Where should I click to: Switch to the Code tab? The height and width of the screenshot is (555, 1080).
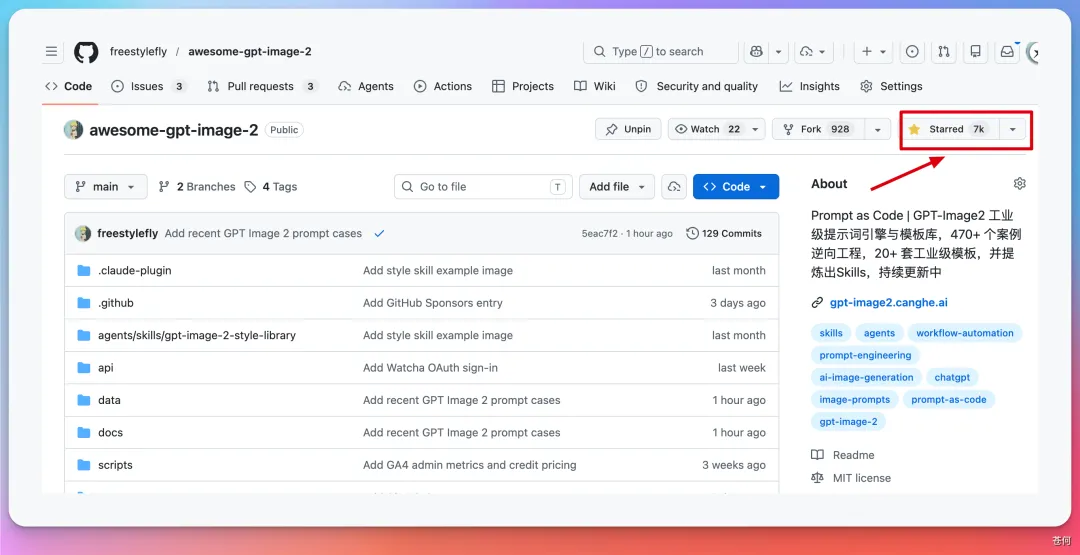pos(68,86)
